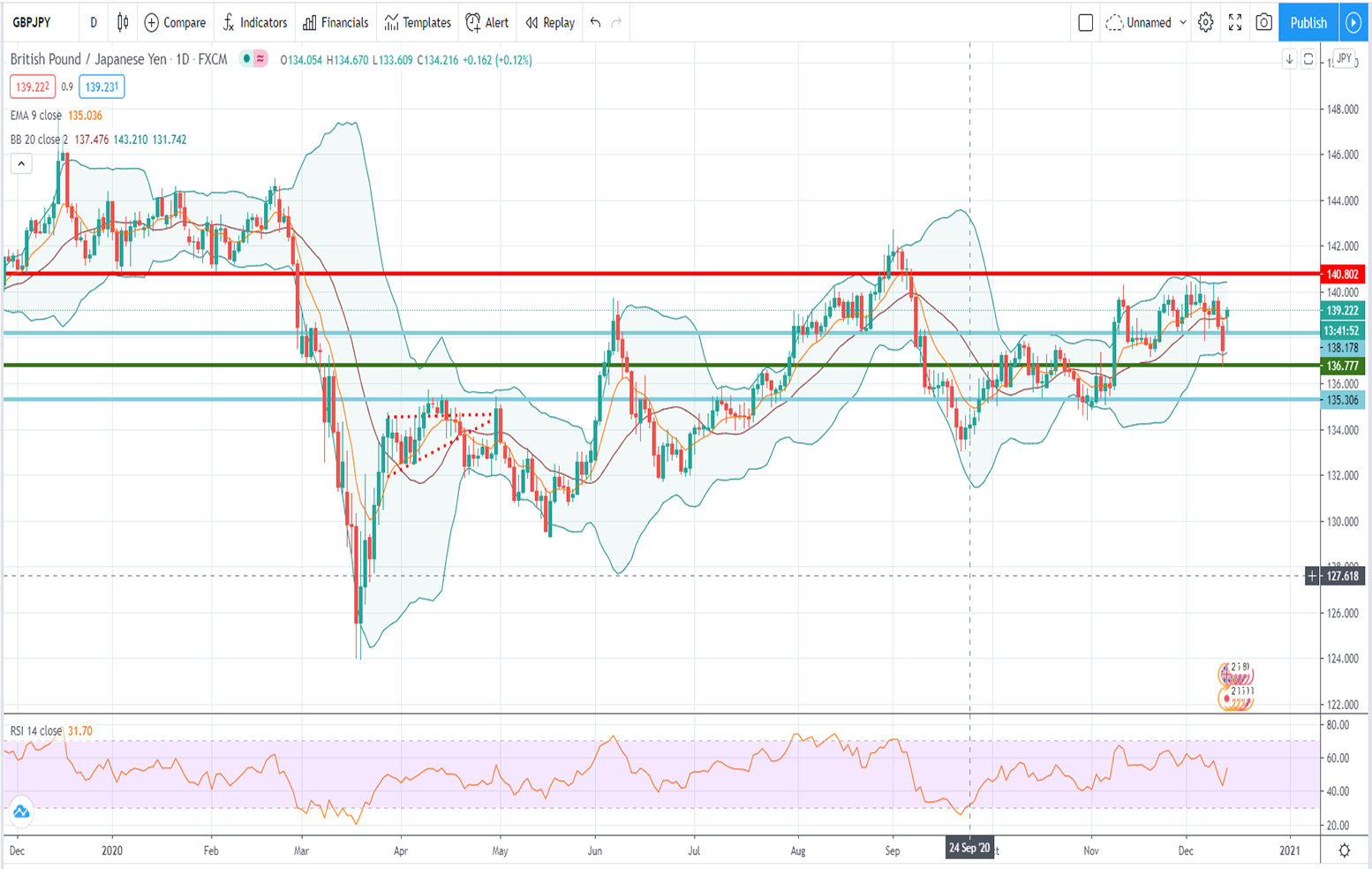The width and height of the screenshot is (1372, 869).
Task: Take a chart snapshot with the camera icon
Action: [1264, 23]
